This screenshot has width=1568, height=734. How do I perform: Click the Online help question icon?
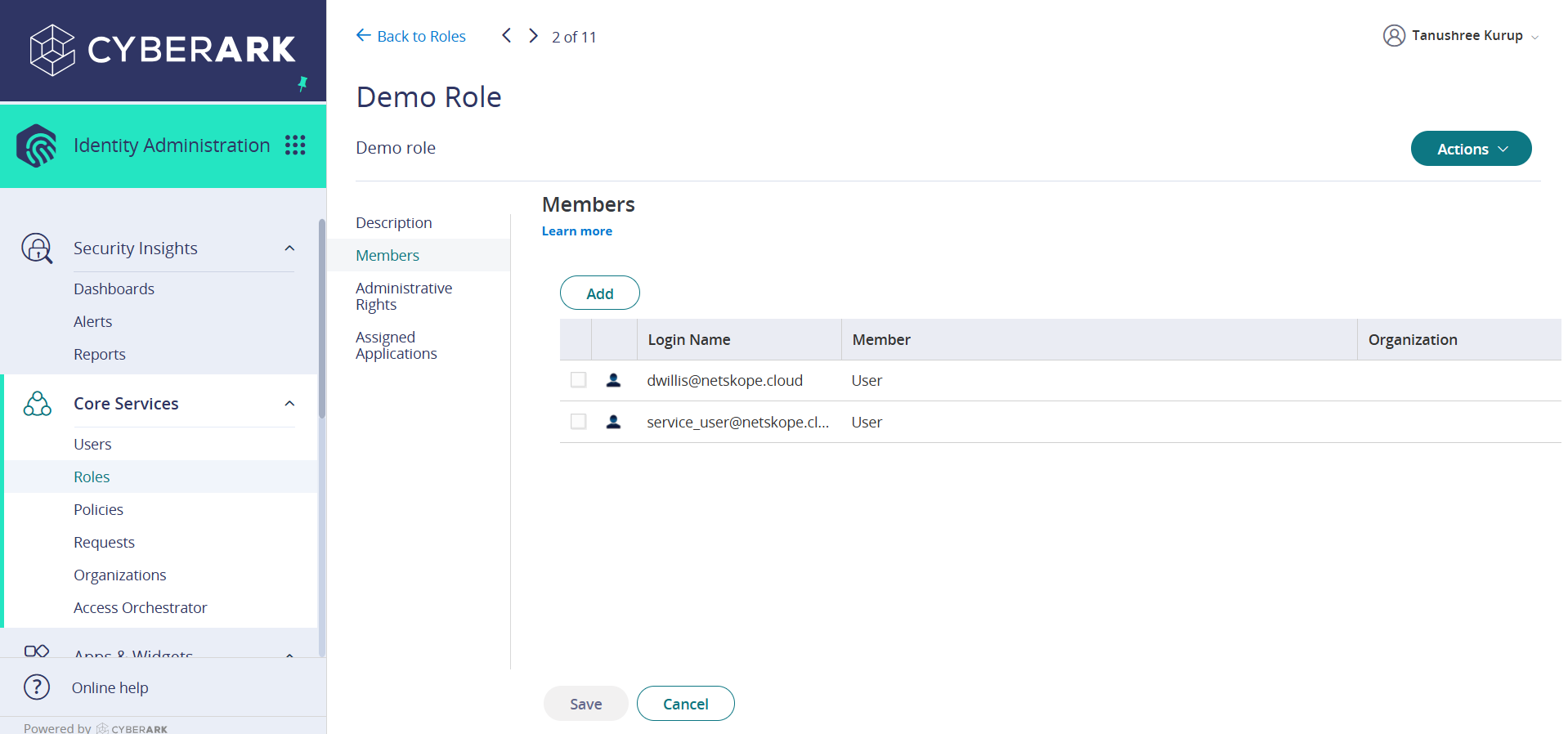[x=37, y=687]
